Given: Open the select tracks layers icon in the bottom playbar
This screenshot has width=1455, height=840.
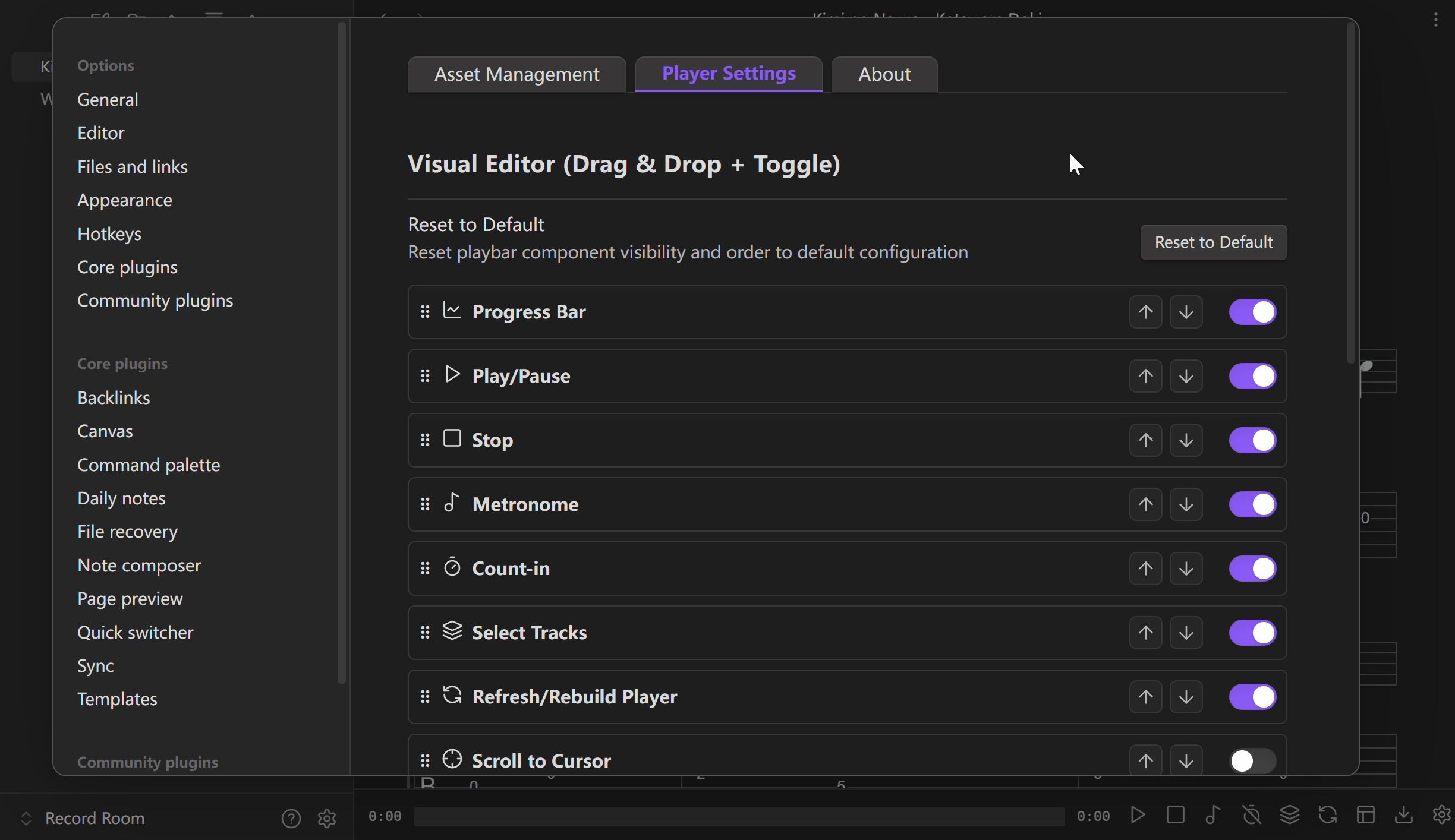Looking at the screenshot, I should (1290, 815).
